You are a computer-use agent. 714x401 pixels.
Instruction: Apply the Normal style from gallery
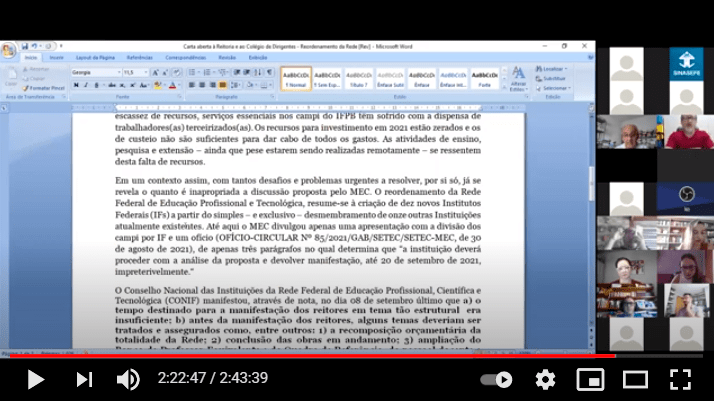[295, 78]
